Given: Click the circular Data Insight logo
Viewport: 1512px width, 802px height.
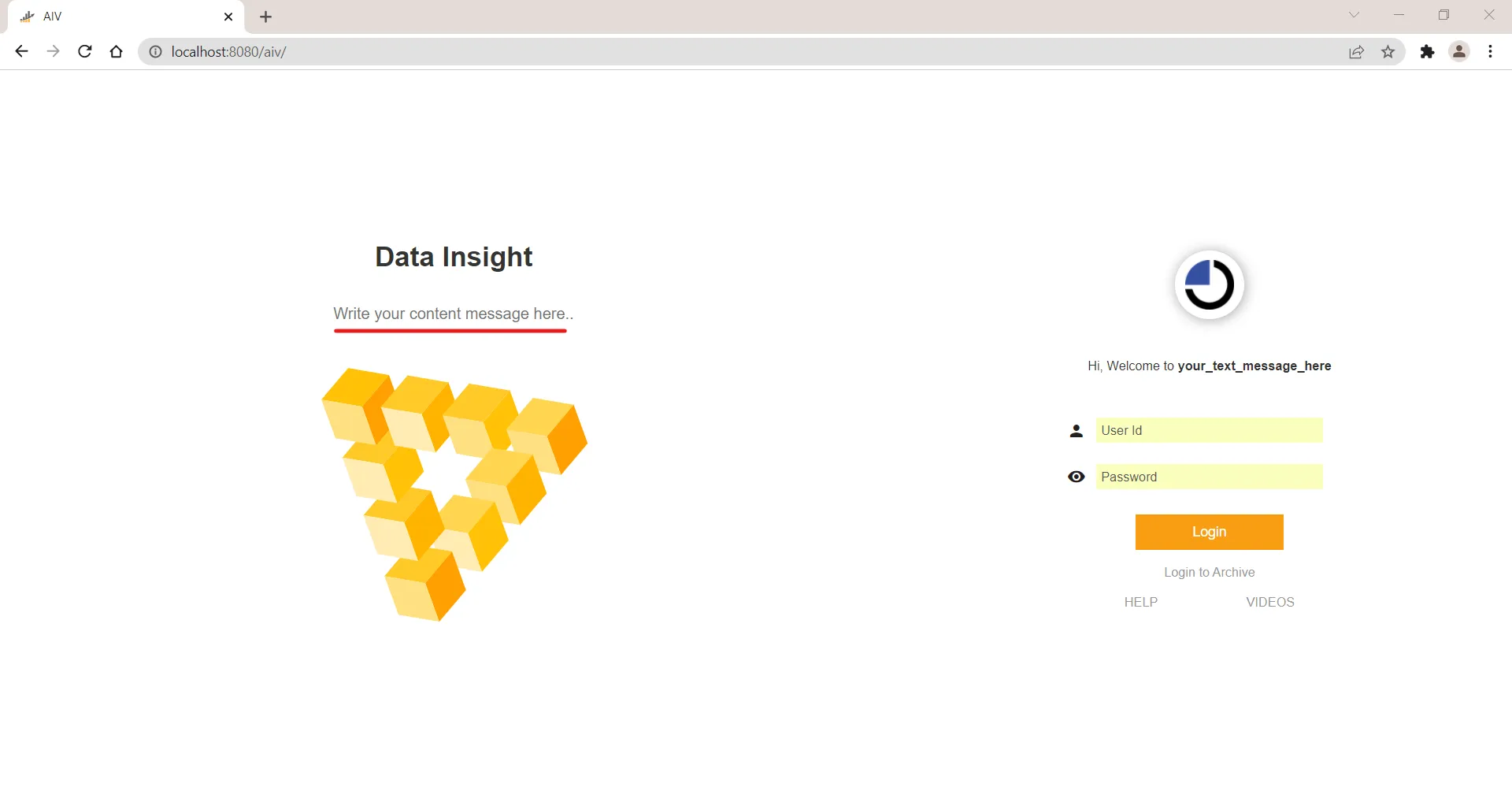Looking at the screenshot, I should click(x=1210, y=284).
